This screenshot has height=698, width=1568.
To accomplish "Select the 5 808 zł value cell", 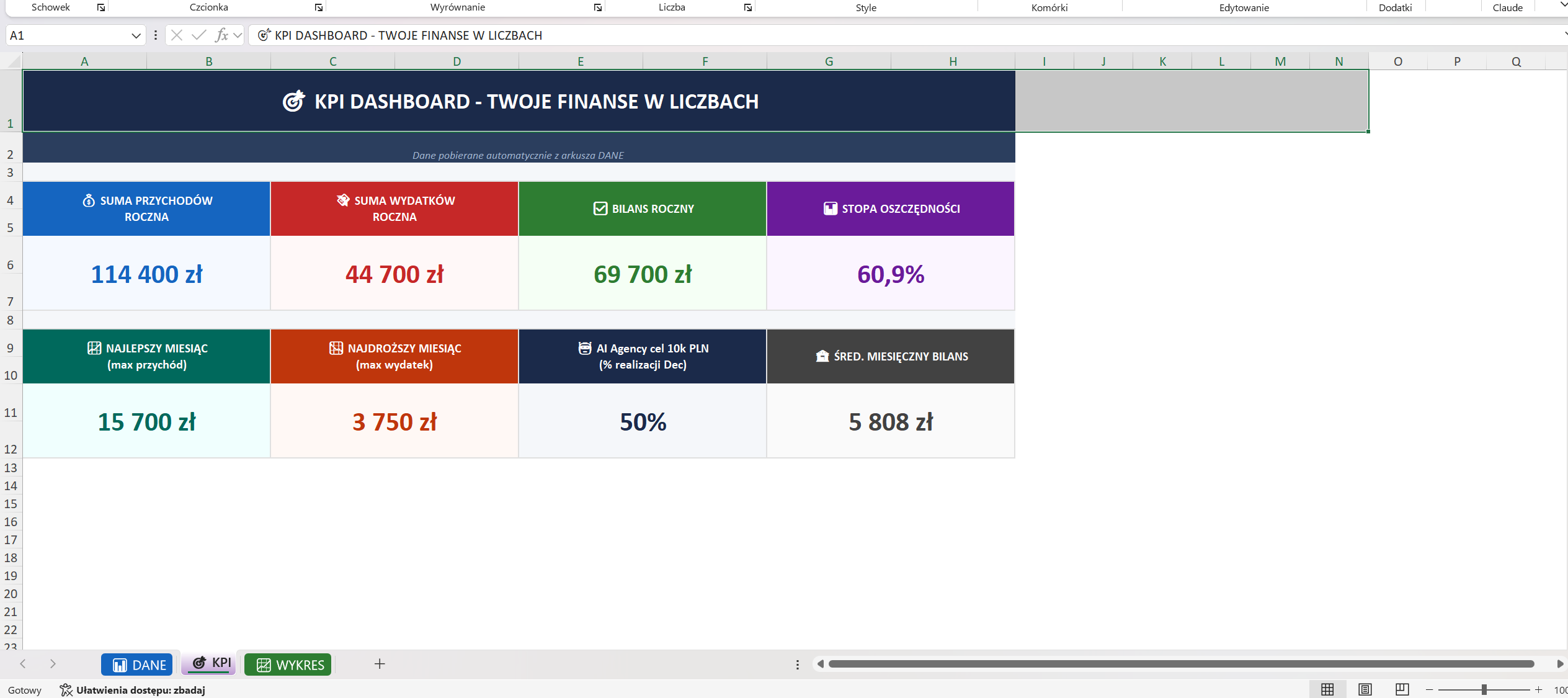I will click(x=891, y=421).
